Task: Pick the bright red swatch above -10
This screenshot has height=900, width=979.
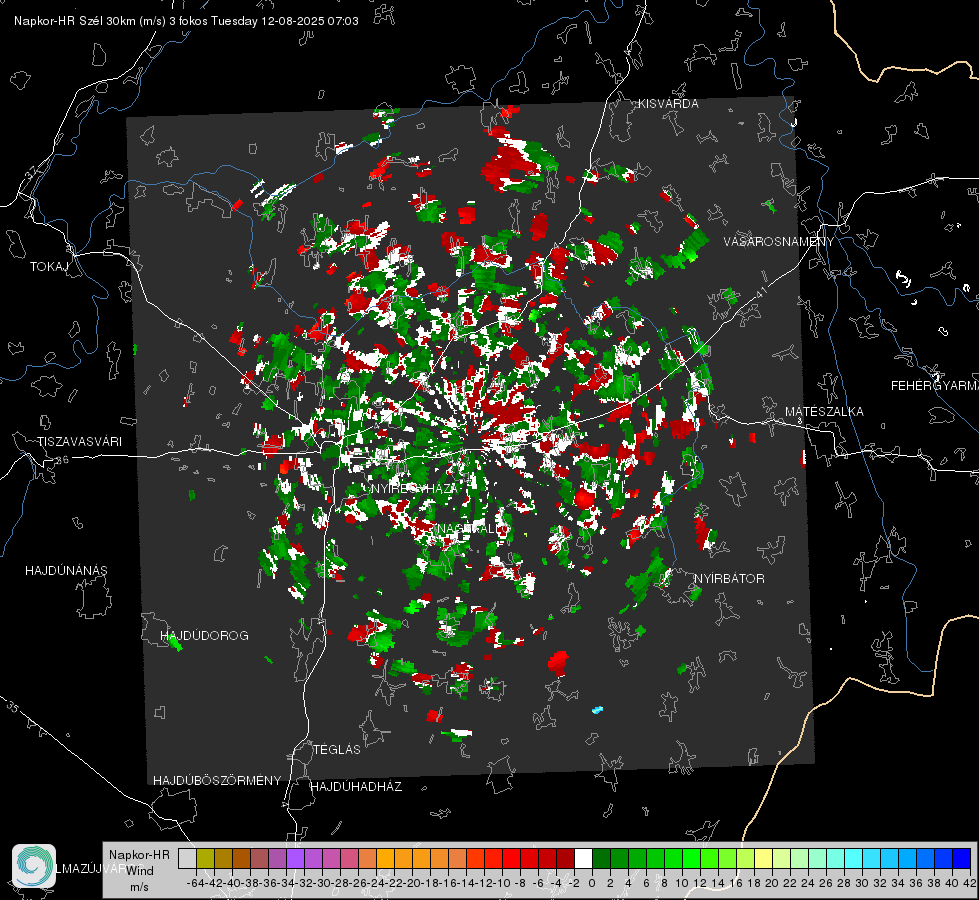Action: [511, 858]
